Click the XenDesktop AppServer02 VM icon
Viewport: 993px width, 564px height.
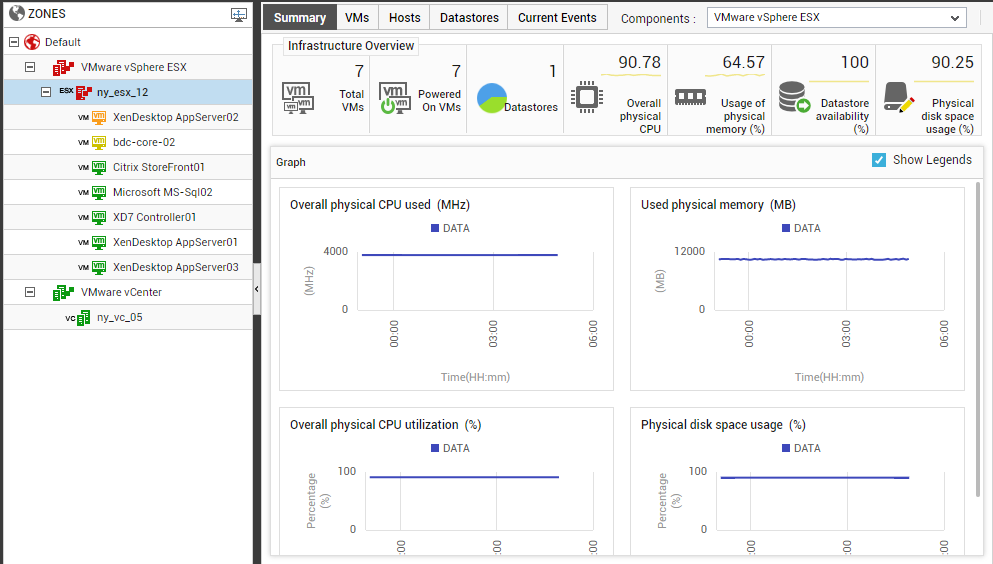(99, 117)
